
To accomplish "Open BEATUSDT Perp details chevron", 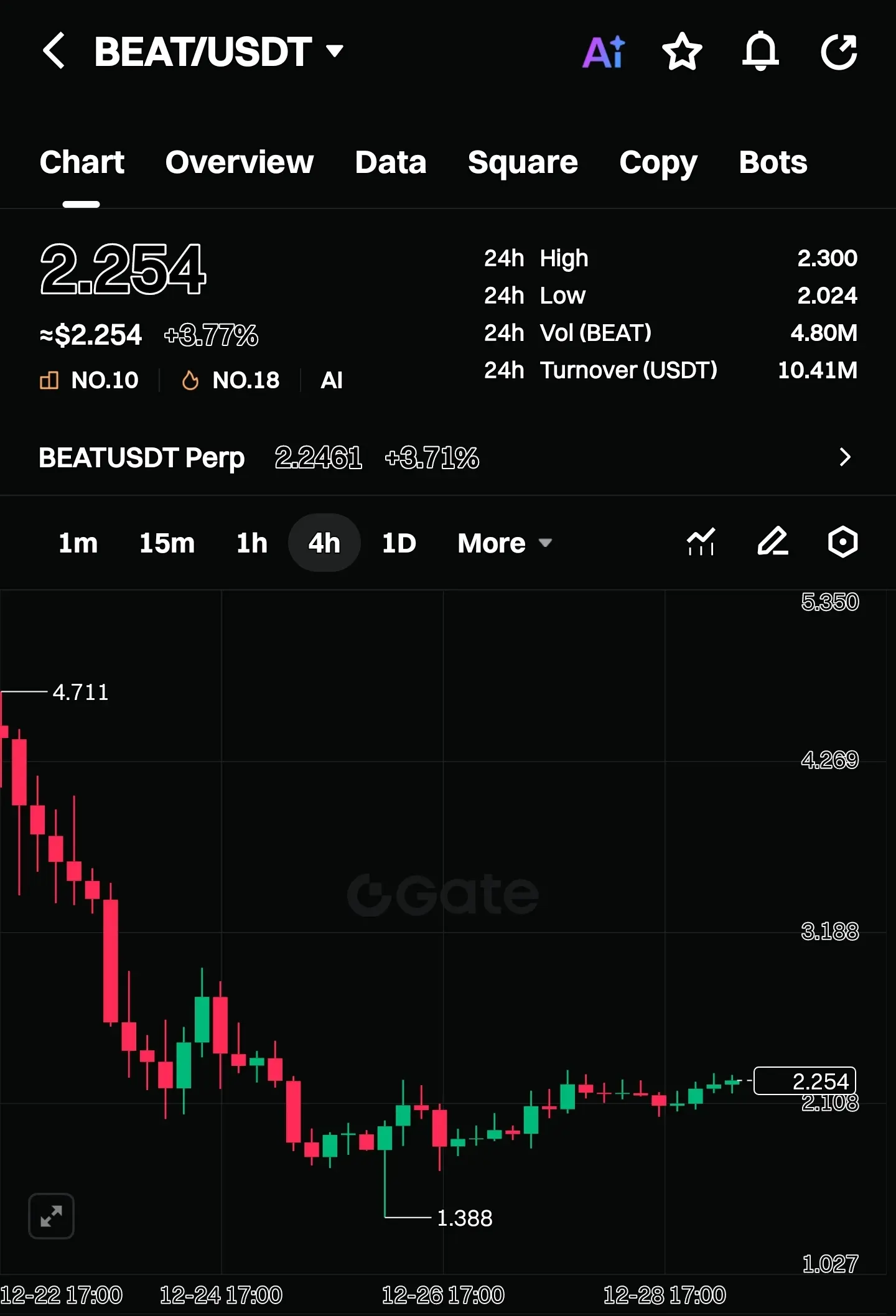I will point(844,457).
